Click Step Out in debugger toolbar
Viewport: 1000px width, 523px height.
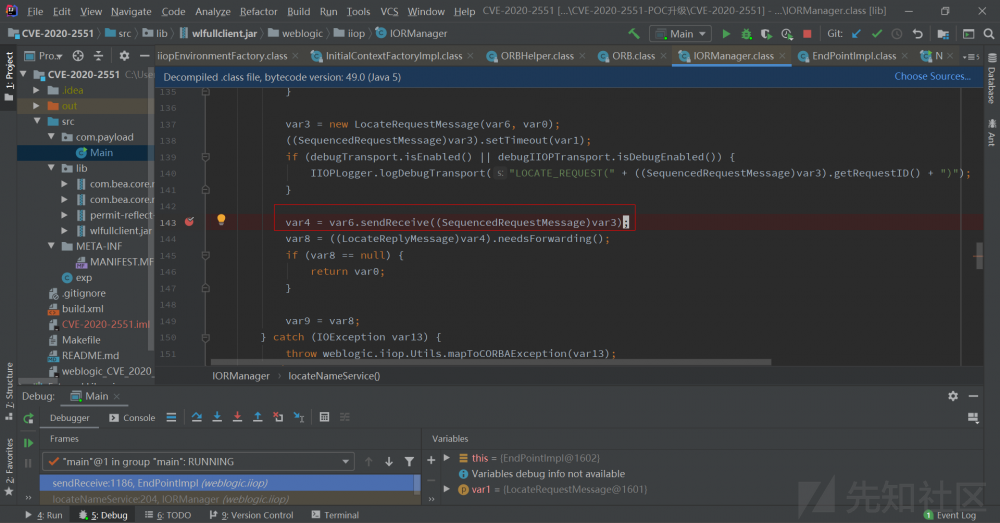[x=257, y=417]
